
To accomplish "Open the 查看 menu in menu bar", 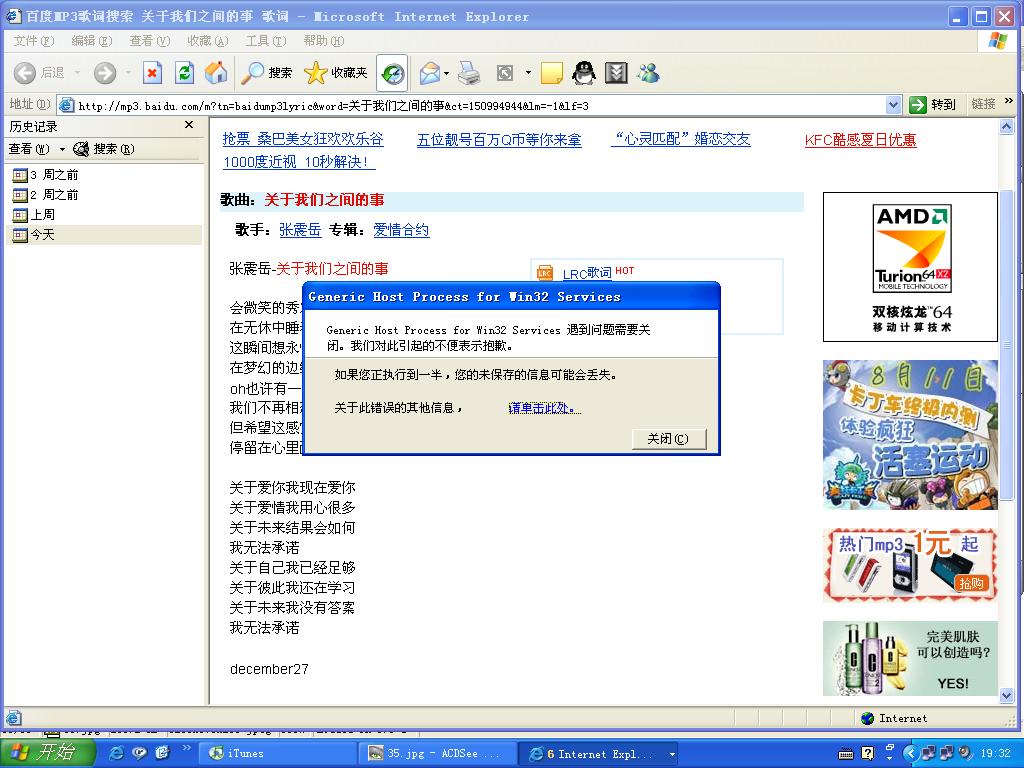I will (x=150, y=40).
